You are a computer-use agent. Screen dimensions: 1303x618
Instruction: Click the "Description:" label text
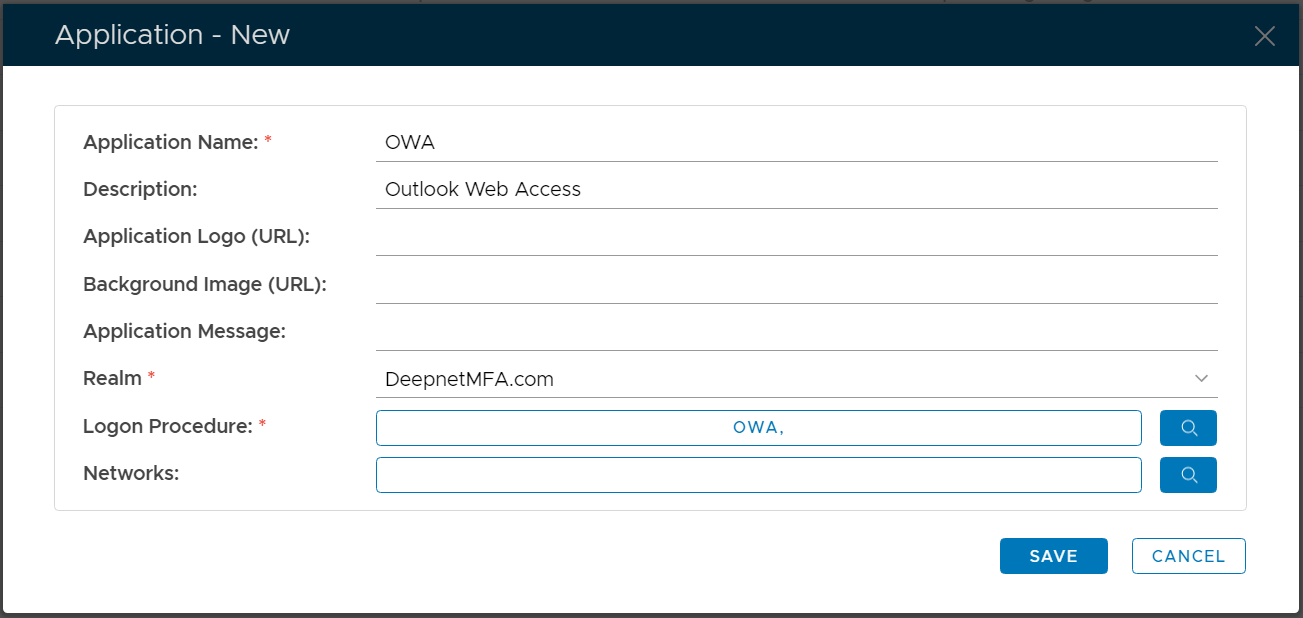click(x=140, y=190)
